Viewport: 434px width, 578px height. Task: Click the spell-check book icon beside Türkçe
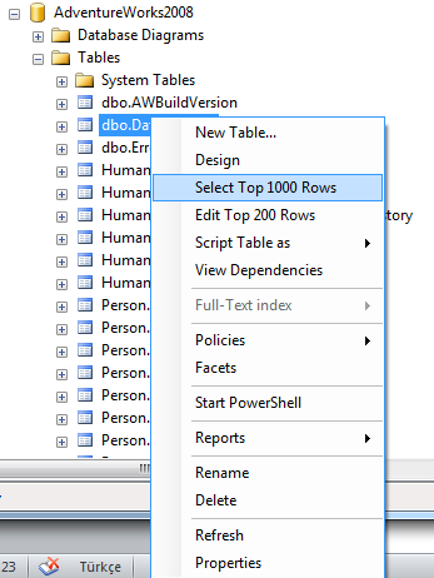(49, 567)
